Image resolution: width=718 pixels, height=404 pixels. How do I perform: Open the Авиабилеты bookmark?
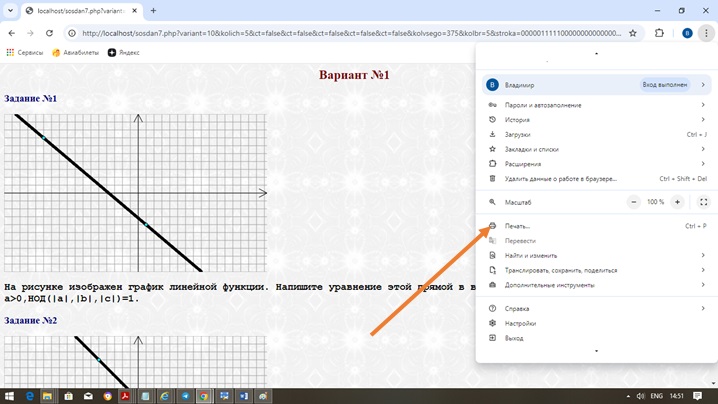click(x=75, y=52)
